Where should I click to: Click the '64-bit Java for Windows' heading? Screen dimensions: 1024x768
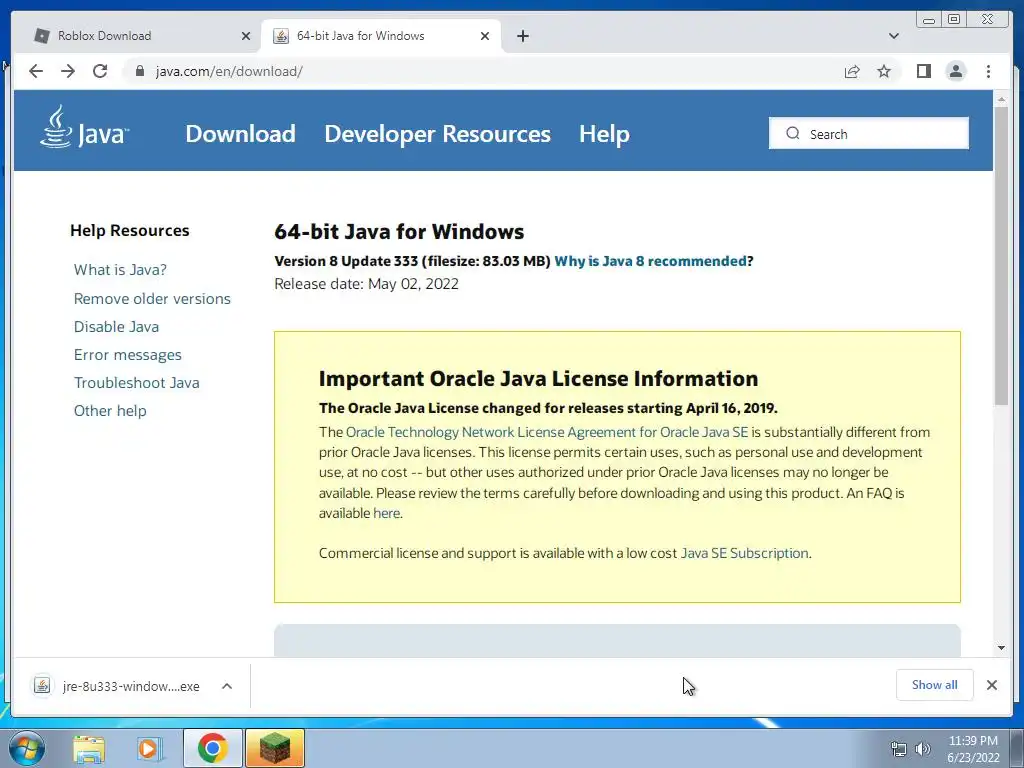coord(399,232)
